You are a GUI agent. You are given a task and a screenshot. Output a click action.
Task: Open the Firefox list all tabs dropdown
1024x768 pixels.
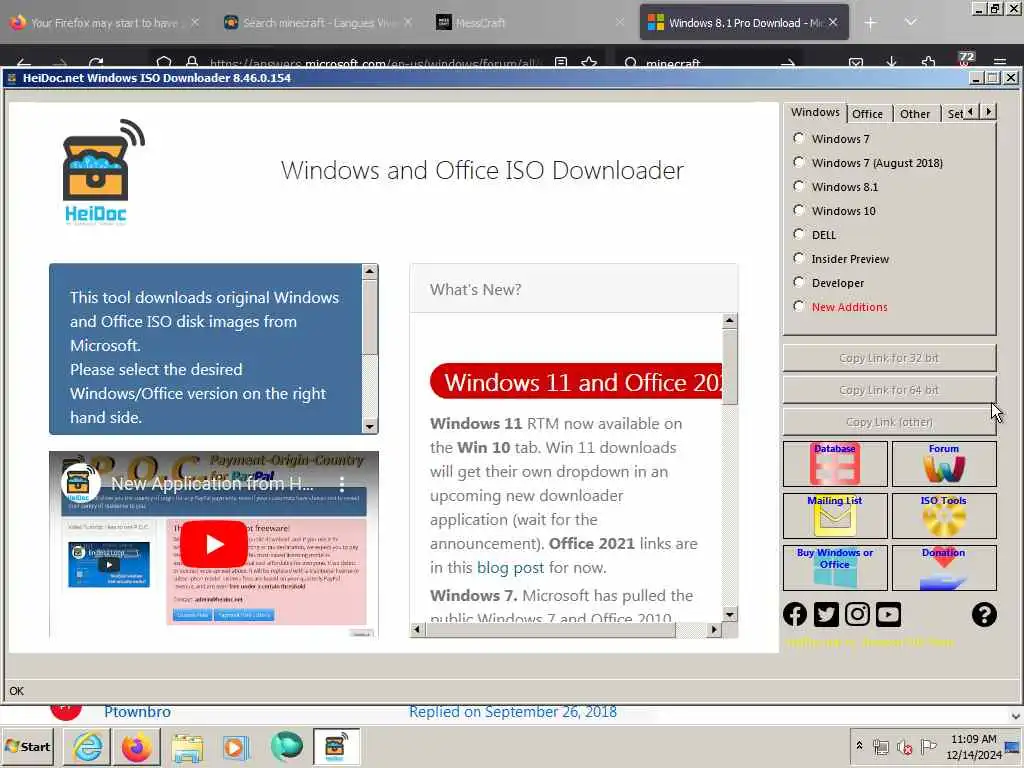tap(910, 23)
